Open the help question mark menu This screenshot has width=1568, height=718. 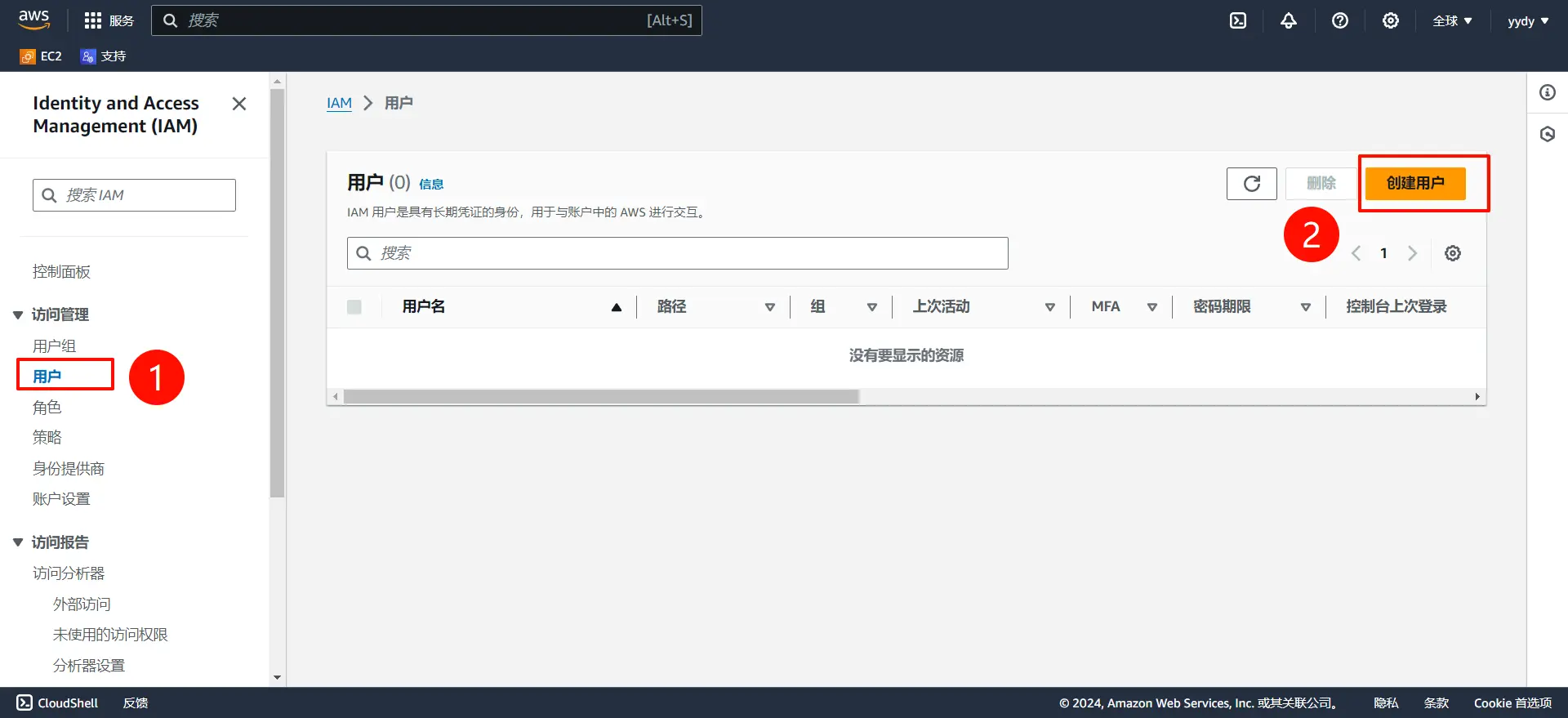tap(1340, 20)
